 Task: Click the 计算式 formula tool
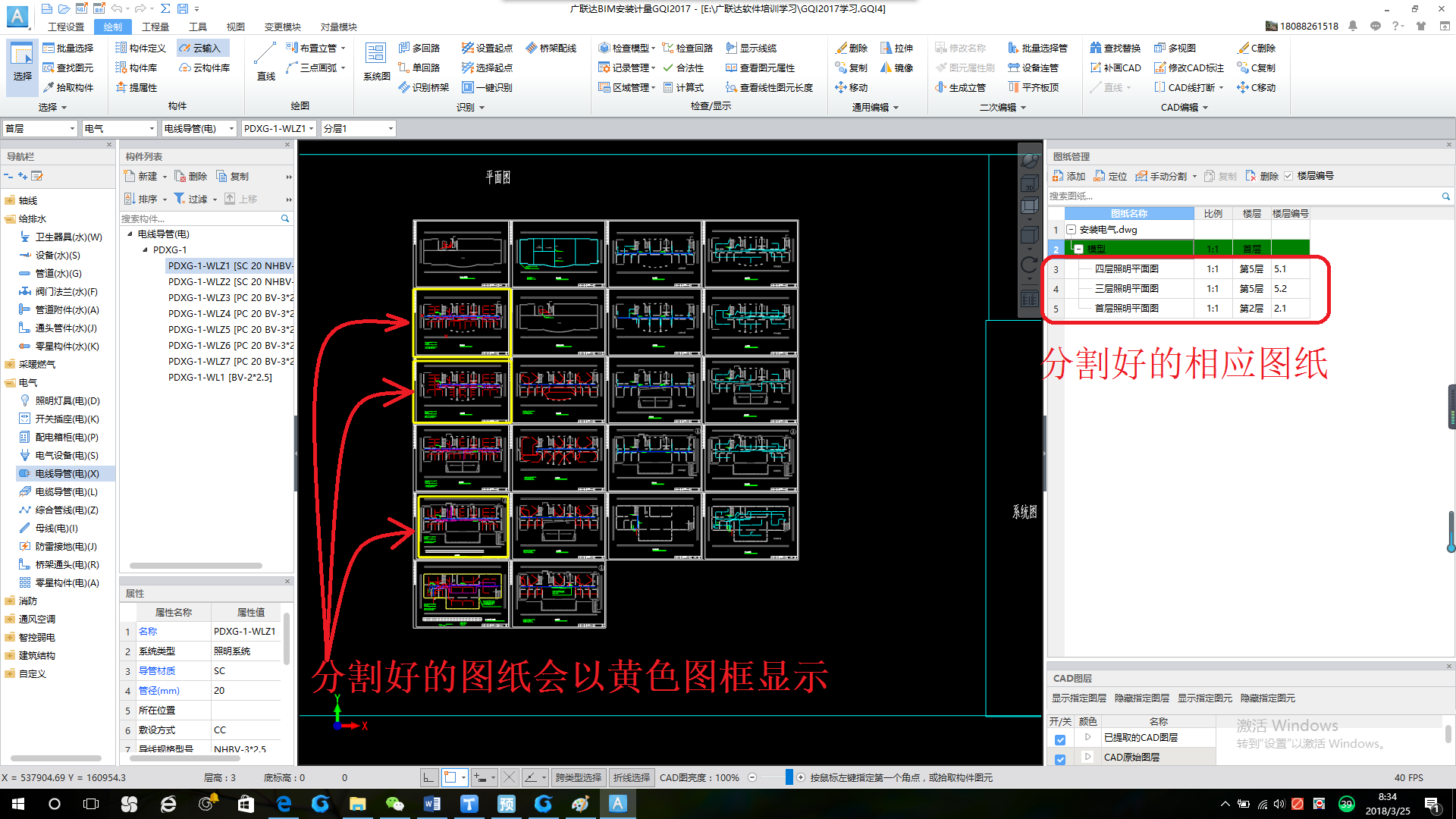[x=683, y=87]
